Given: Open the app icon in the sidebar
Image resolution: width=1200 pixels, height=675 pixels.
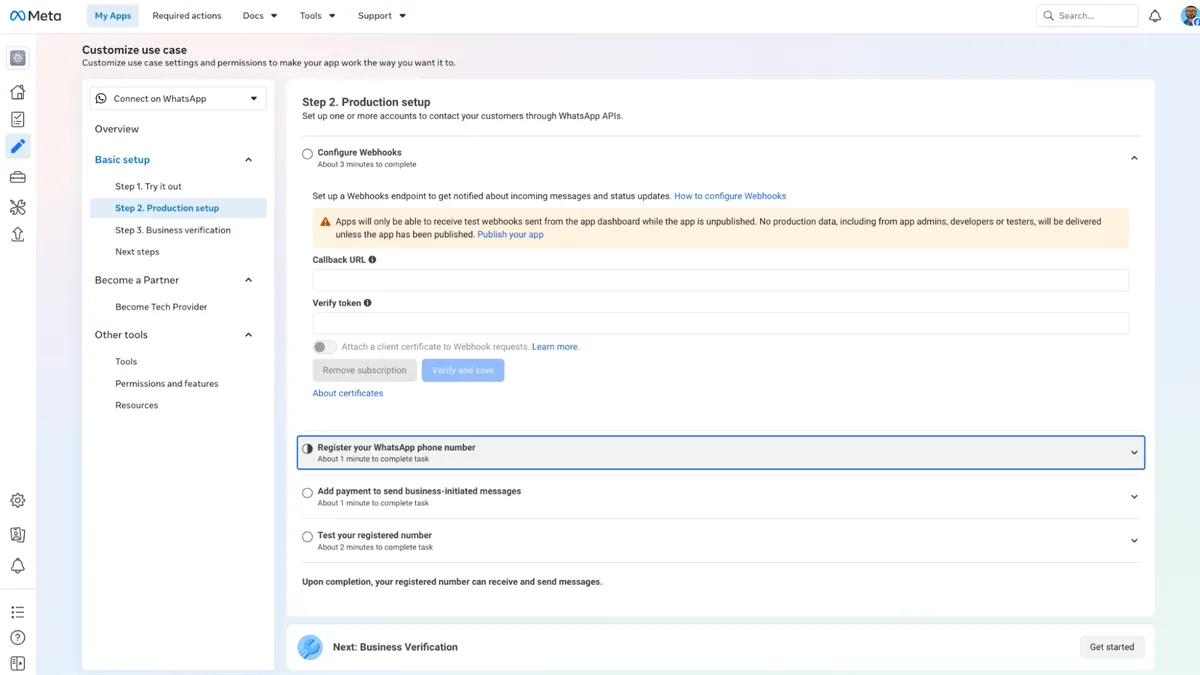Looking at the screenshot, I should [18, 58].
